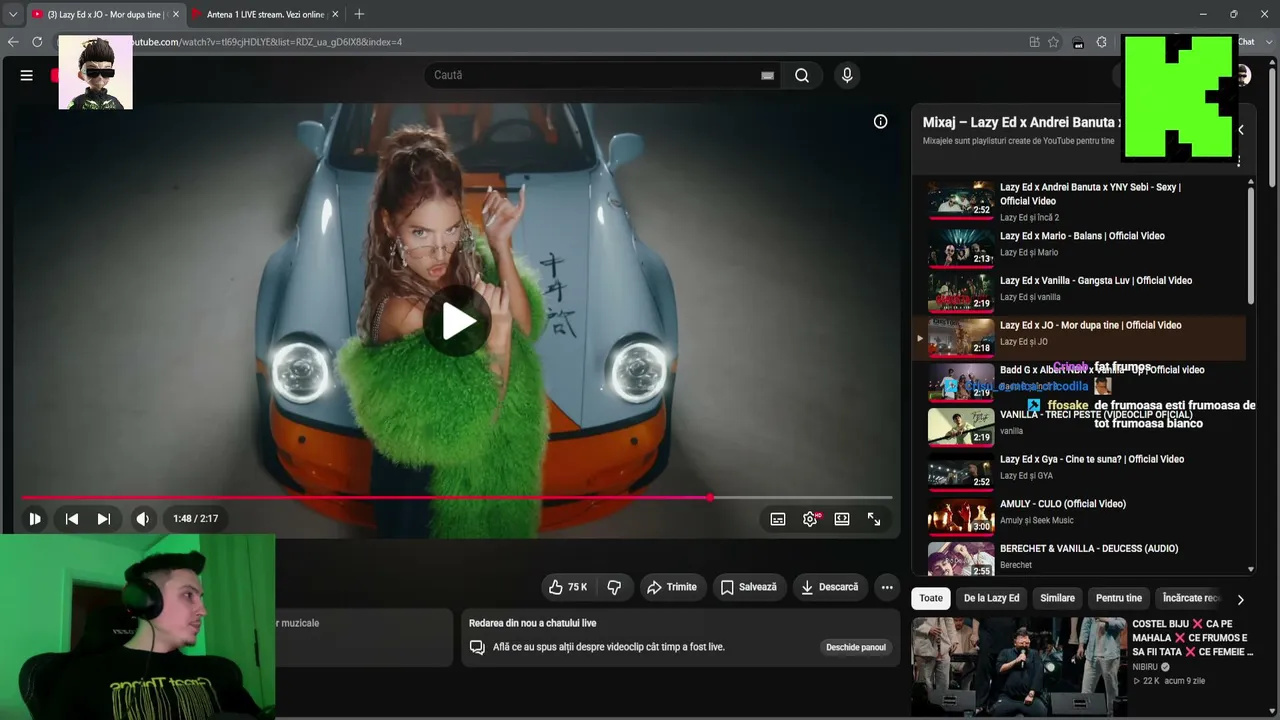Viewport: 1280px width, 720px height.
Task: Click the address bar URL
Action: pos(268,42)
